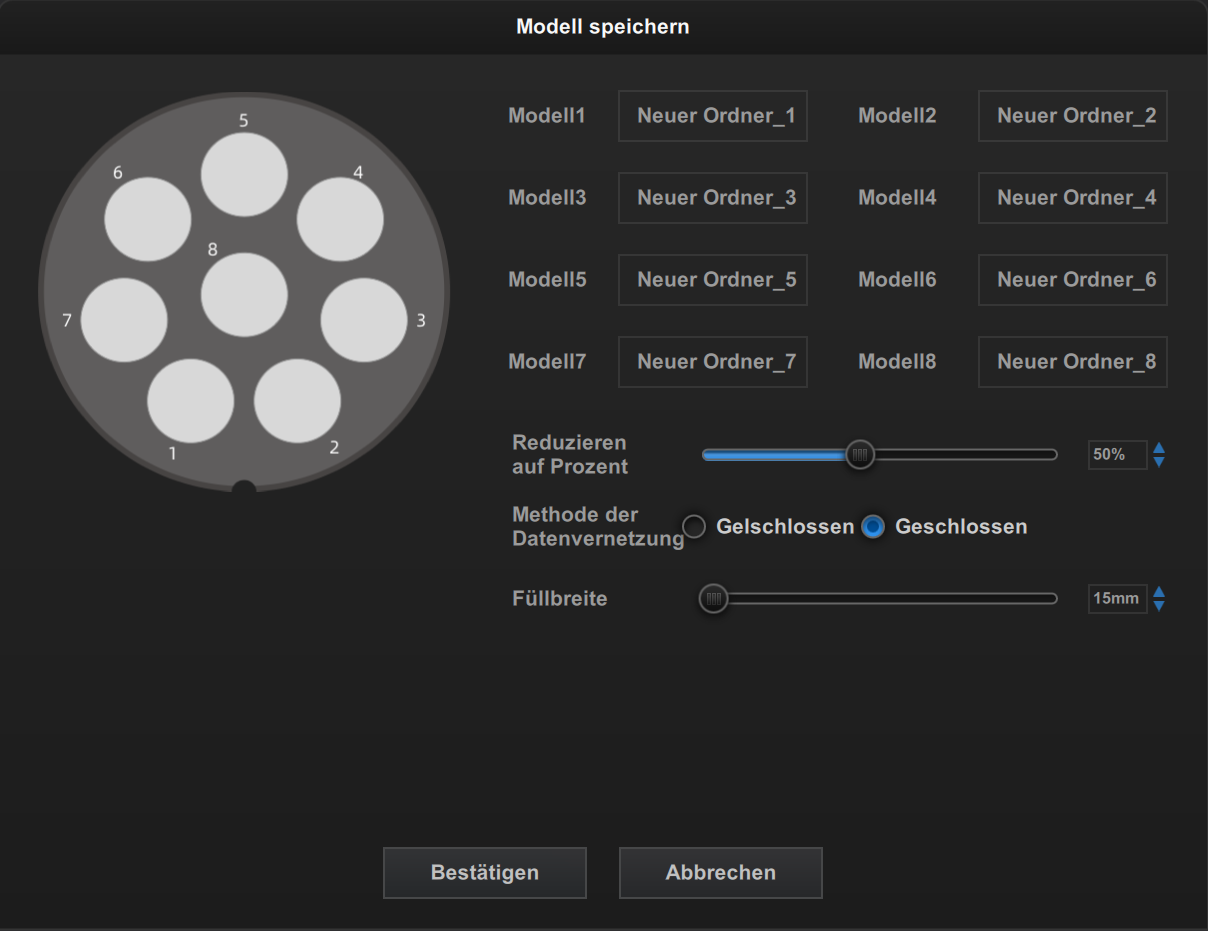The width and height of the screenshot is (1208, 931).
Task: Pick turntable position 6 circle
Action: (148, 219)
